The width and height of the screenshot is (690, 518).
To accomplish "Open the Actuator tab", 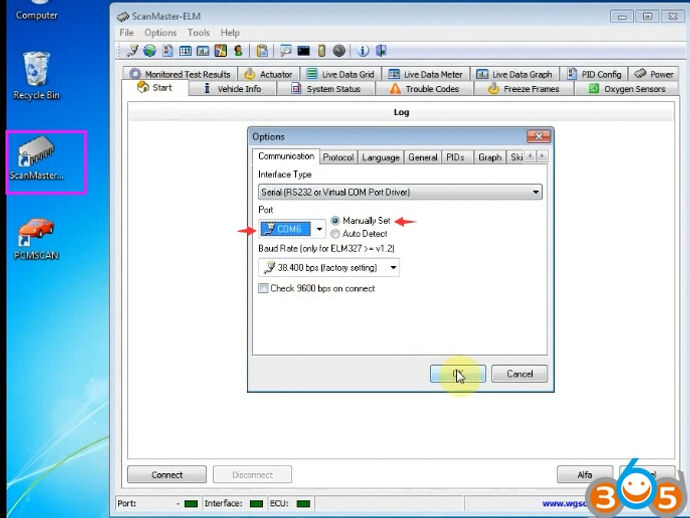I will (268, 74).
